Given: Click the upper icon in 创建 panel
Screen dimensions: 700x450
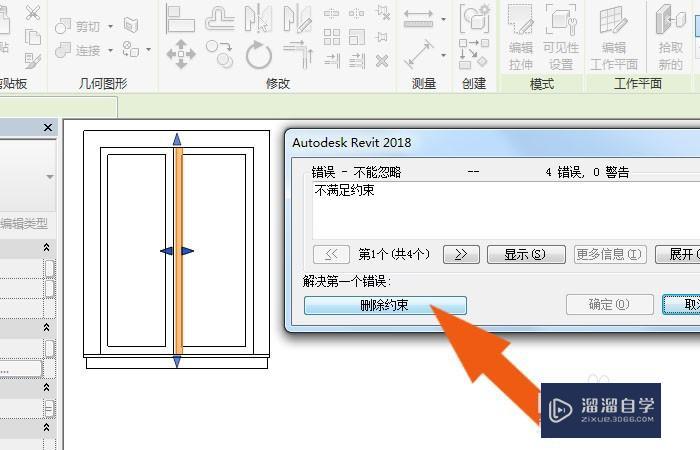Looking at the screenshot, I should (474, 19).
